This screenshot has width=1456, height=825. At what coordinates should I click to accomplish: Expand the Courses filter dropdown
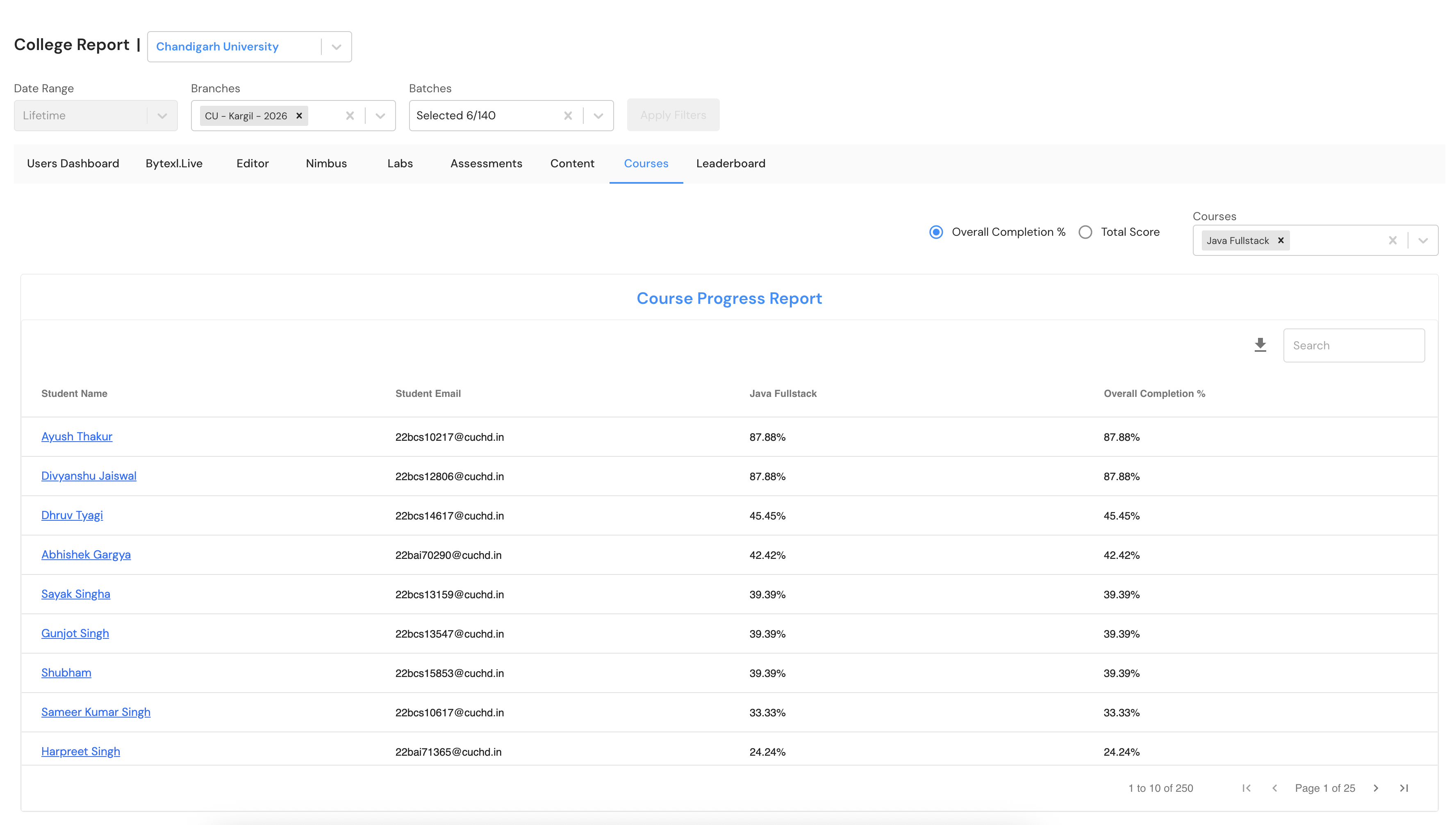click(1422, 240)
